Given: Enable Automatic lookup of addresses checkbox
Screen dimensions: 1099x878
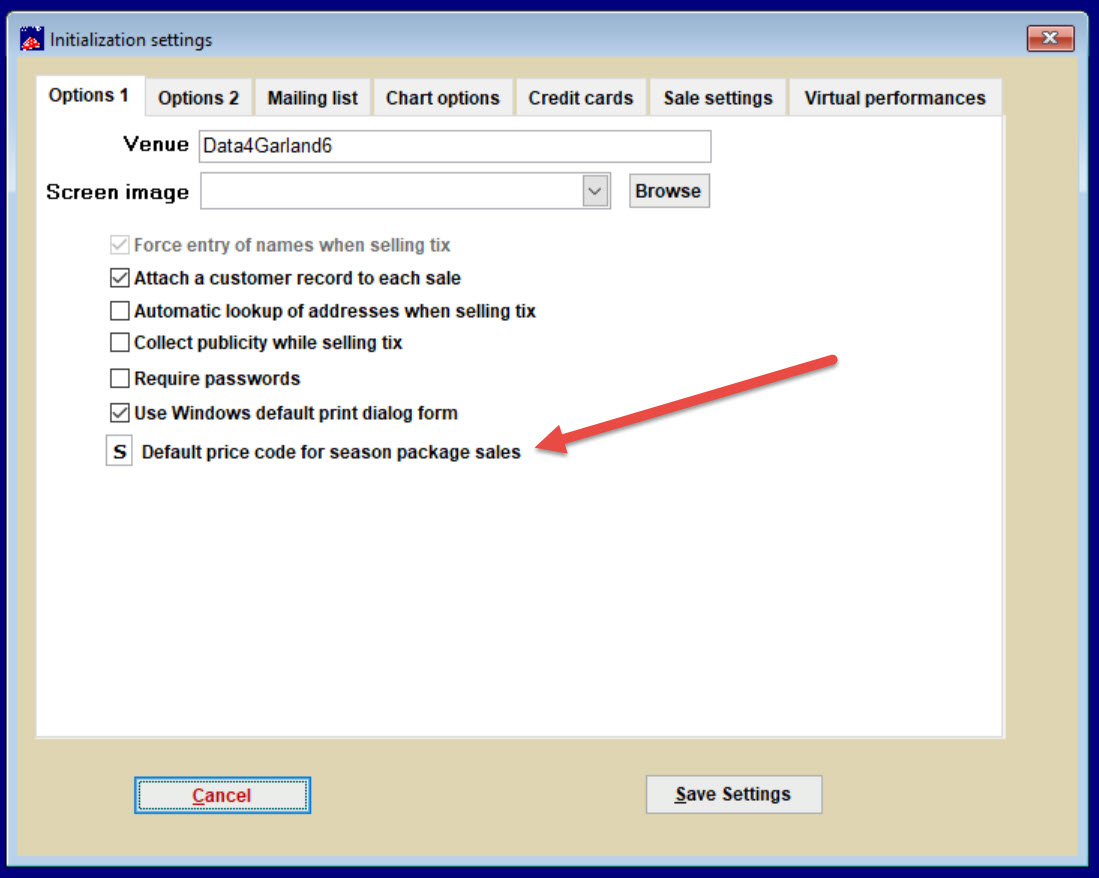Looking at the screenshot, I should [x=120, y=310].
